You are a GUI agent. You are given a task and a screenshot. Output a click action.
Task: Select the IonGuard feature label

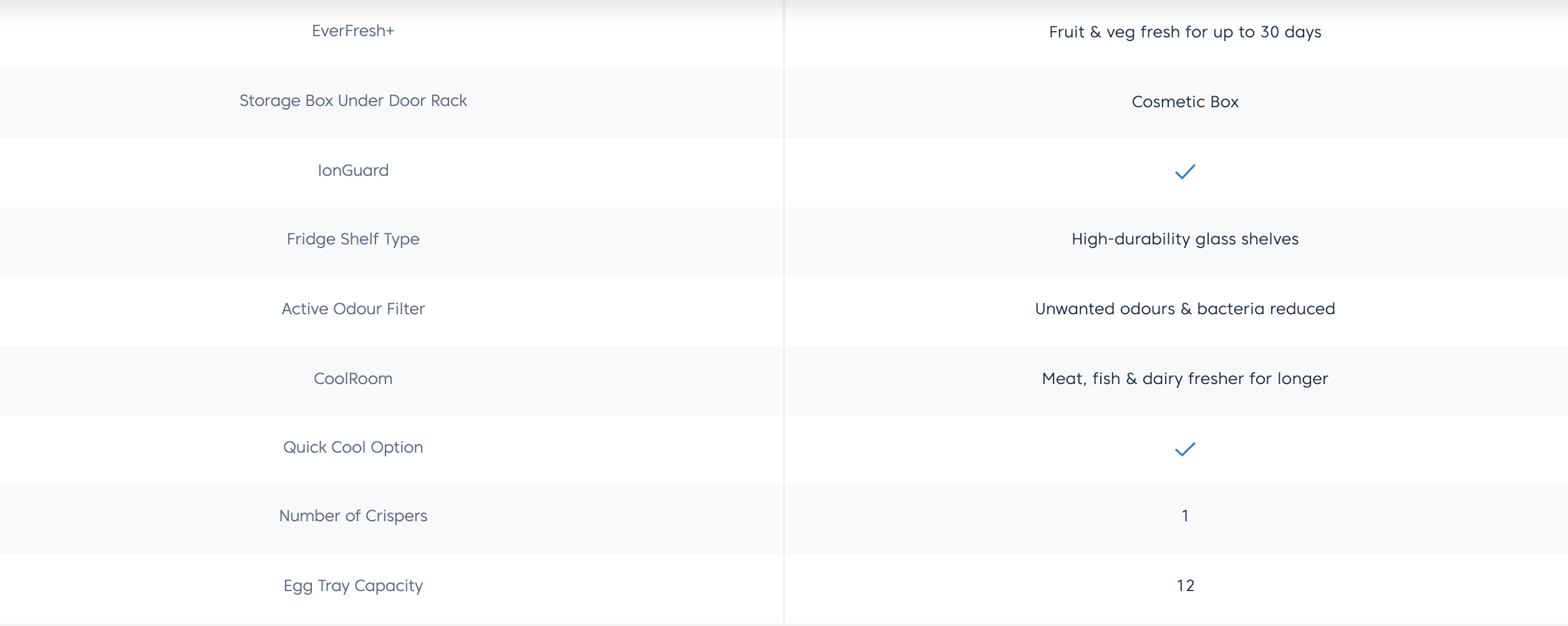353,171
